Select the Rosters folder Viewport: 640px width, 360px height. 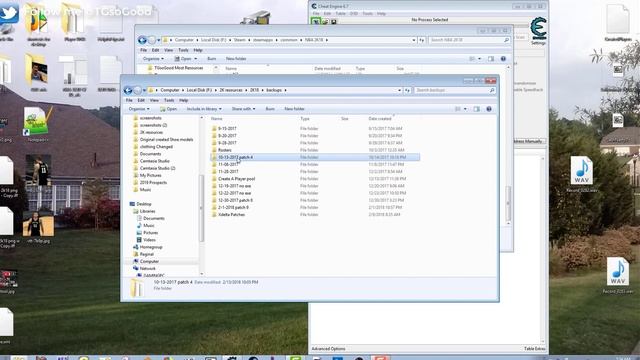[x=225, y=150]
